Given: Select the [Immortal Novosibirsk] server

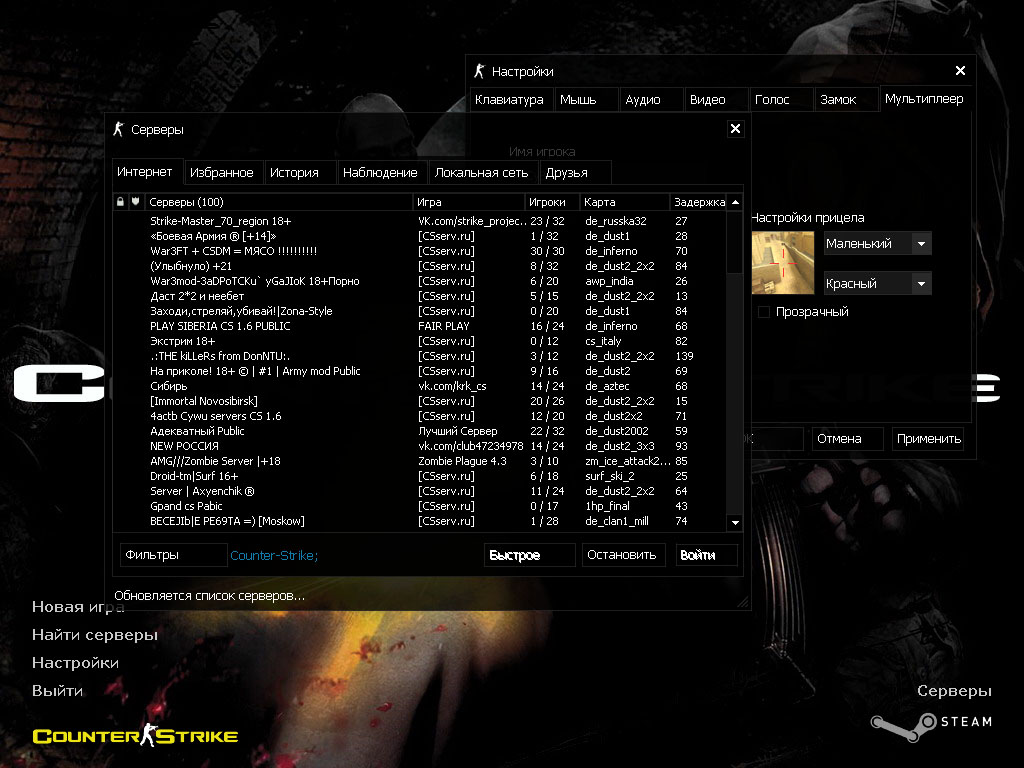Looking at the screenshot, I should (x=419, y=402).
